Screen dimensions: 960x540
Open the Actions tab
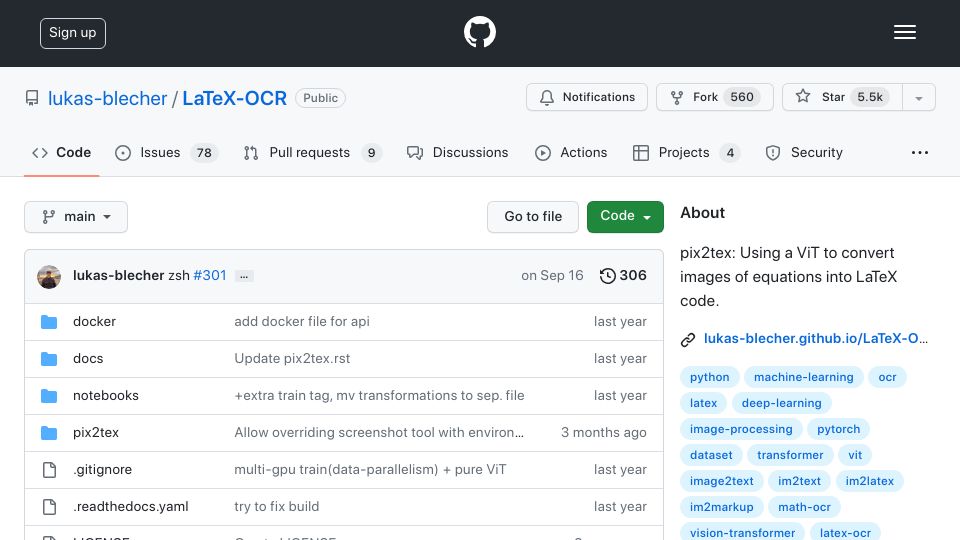tap(571, 152)
